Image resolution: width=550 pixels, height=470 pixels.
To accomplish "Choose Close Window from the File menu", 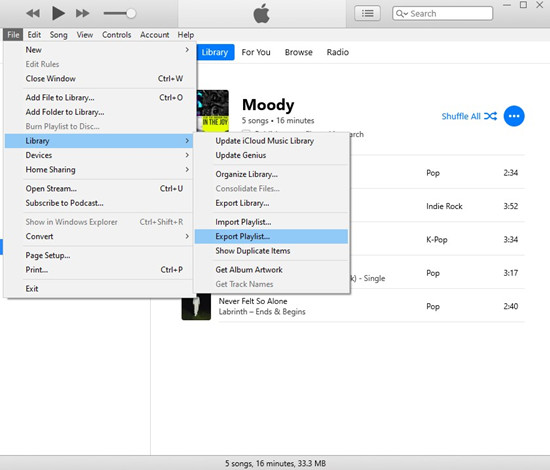I will pyautogui.click(x=99, y=79).
